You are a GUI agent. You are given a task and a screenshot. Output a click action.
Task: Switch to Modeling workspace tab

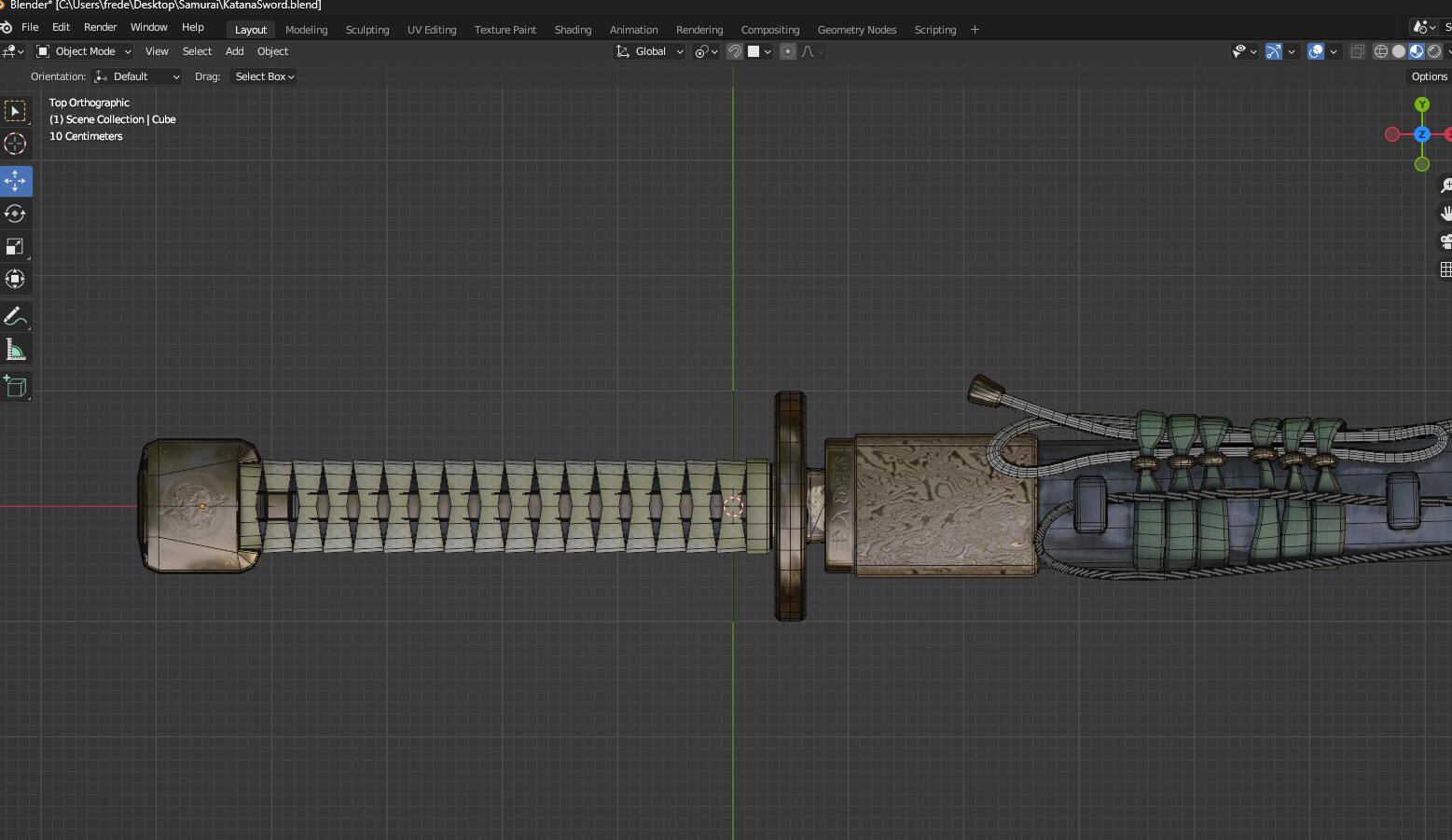pos(307,30)
